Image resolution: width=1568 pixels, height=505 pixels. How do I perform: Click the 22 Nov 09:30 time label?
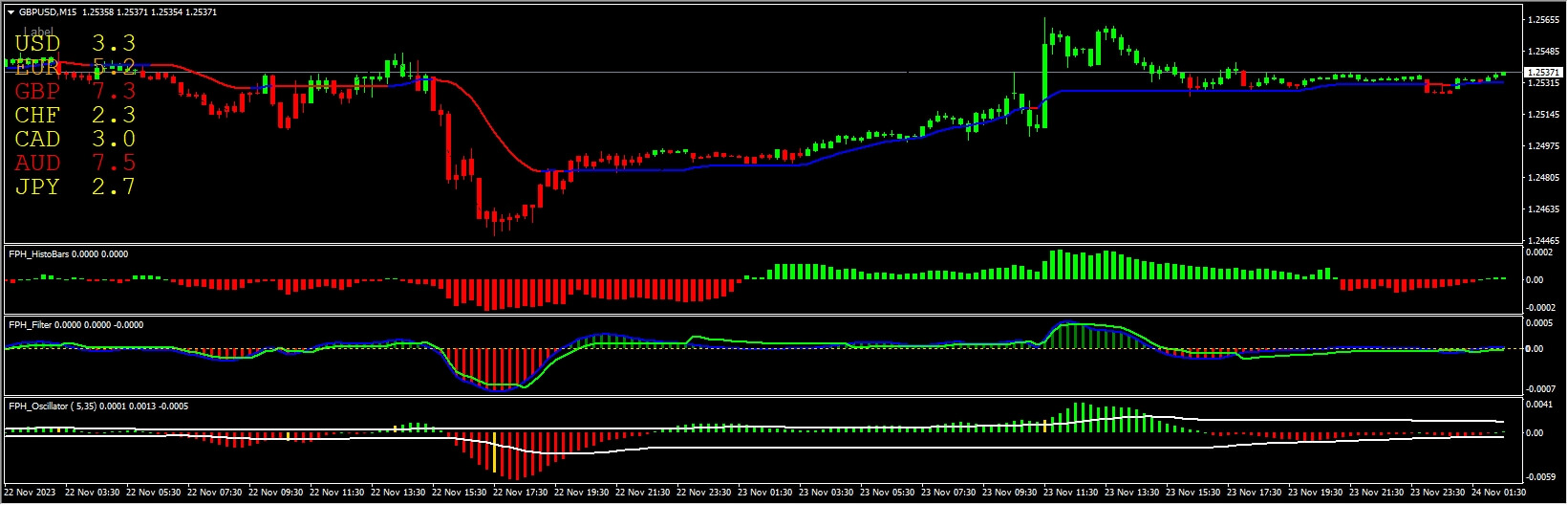pos(275,493)
